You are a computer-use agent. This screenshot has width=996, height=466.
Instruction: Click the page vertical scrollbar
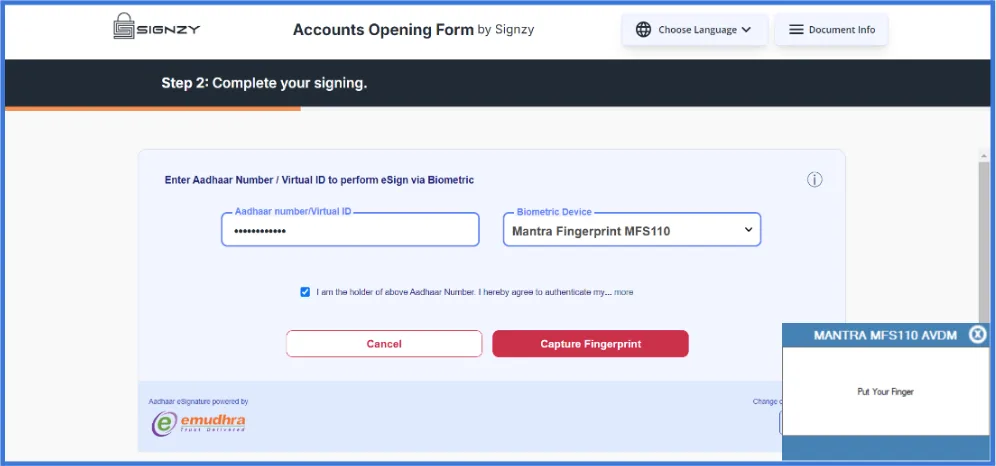[x=984, y=235]
